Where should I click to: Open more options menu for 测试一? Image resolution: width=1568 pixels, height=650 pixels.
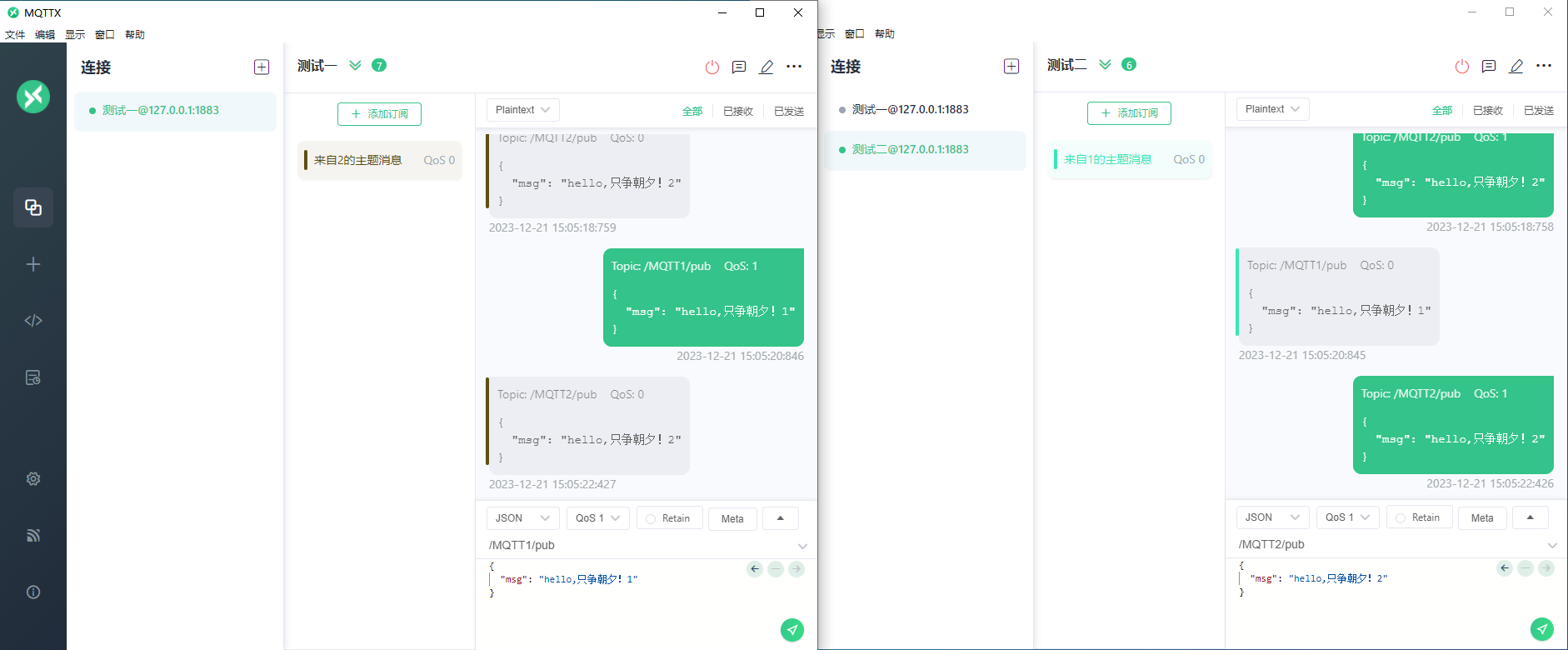794,67
